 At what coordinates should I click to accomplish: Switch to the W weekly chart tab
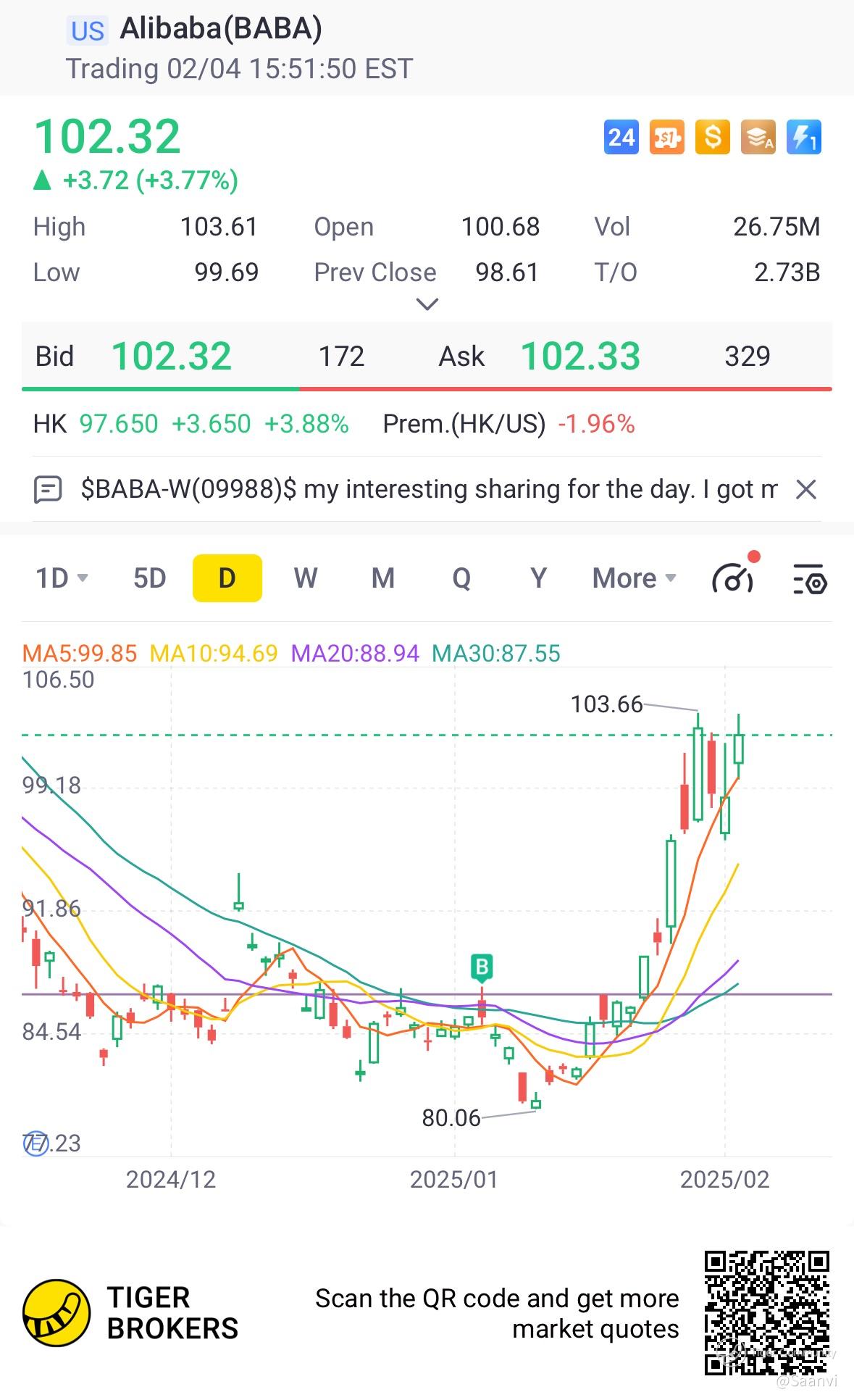pos(306,578)
